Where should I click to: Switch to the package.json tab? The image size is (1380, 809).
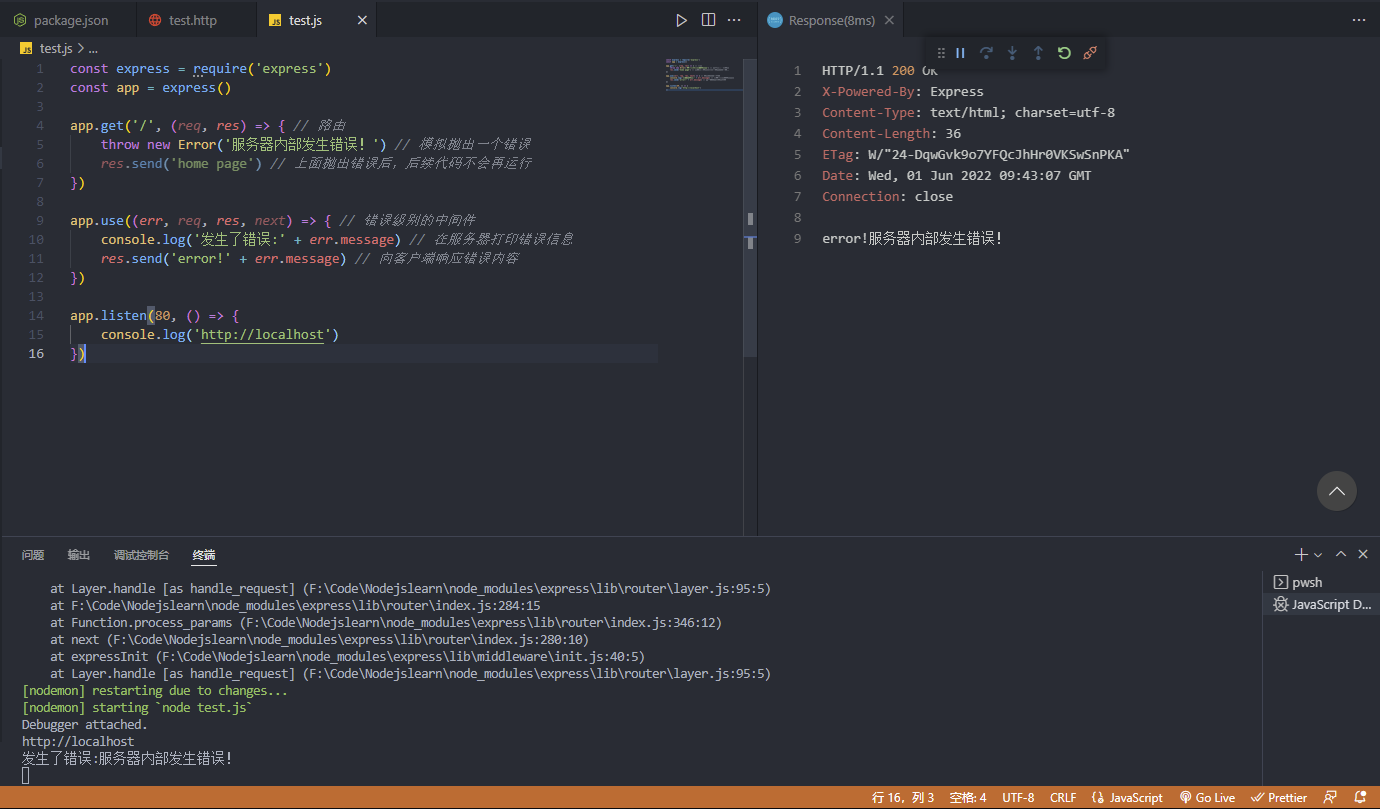(x=69, y=20)
